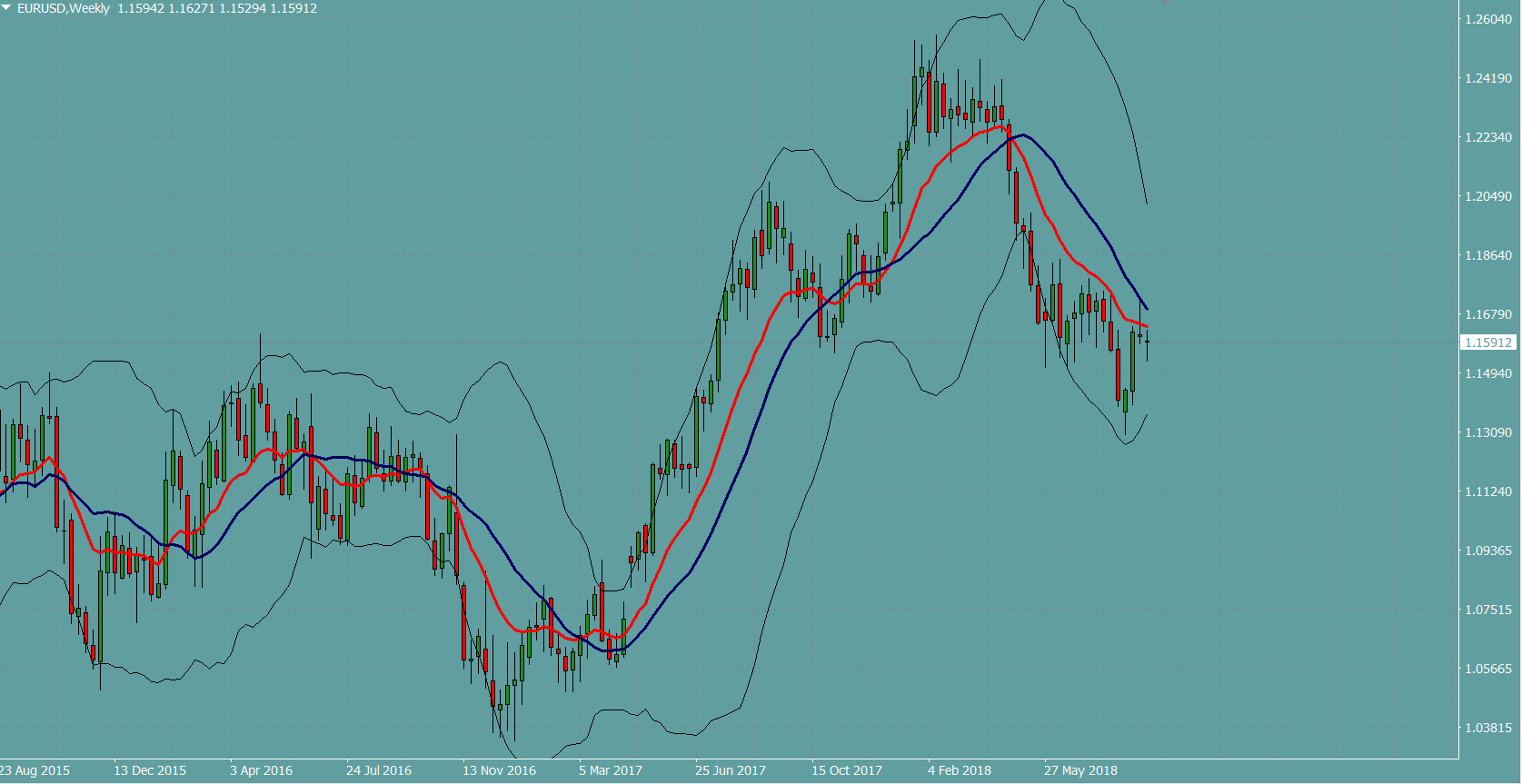
Task: Click the 3 Apr 2016 date label
Action: [262, 770]
